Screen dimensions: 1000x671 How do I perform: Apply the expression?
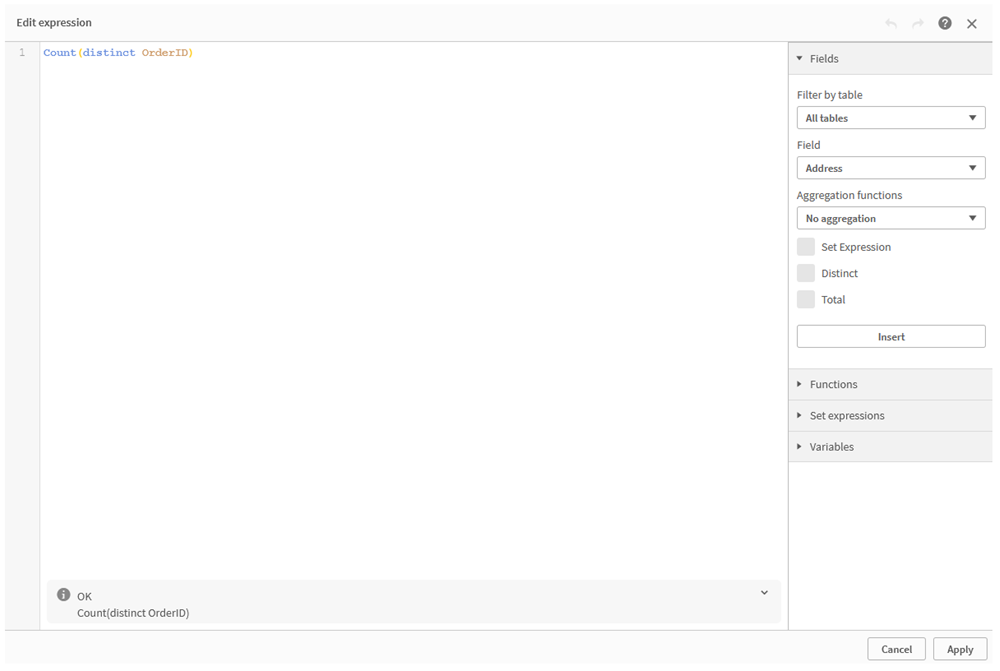pos(959,648)
